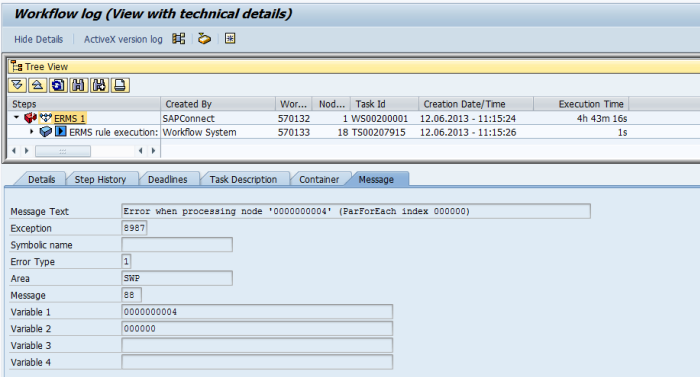Click horizontal scrollbar thumb under Steps
700x377 pixels.
point(63,151)
